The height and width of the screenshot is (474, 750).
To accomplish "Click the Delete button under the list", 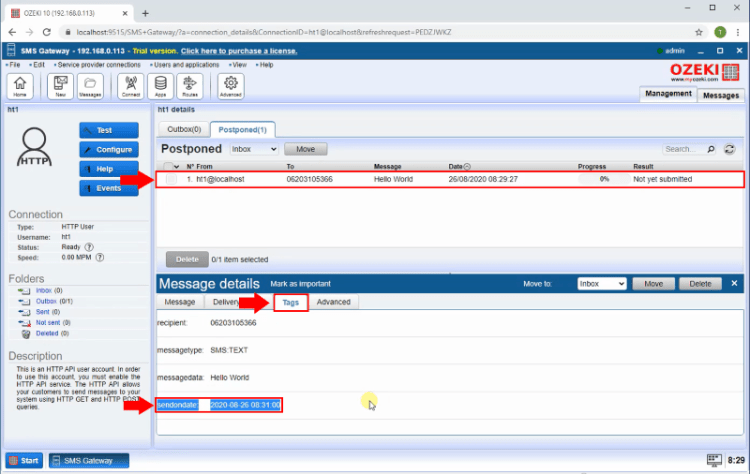I will click(x=187, y=259).
